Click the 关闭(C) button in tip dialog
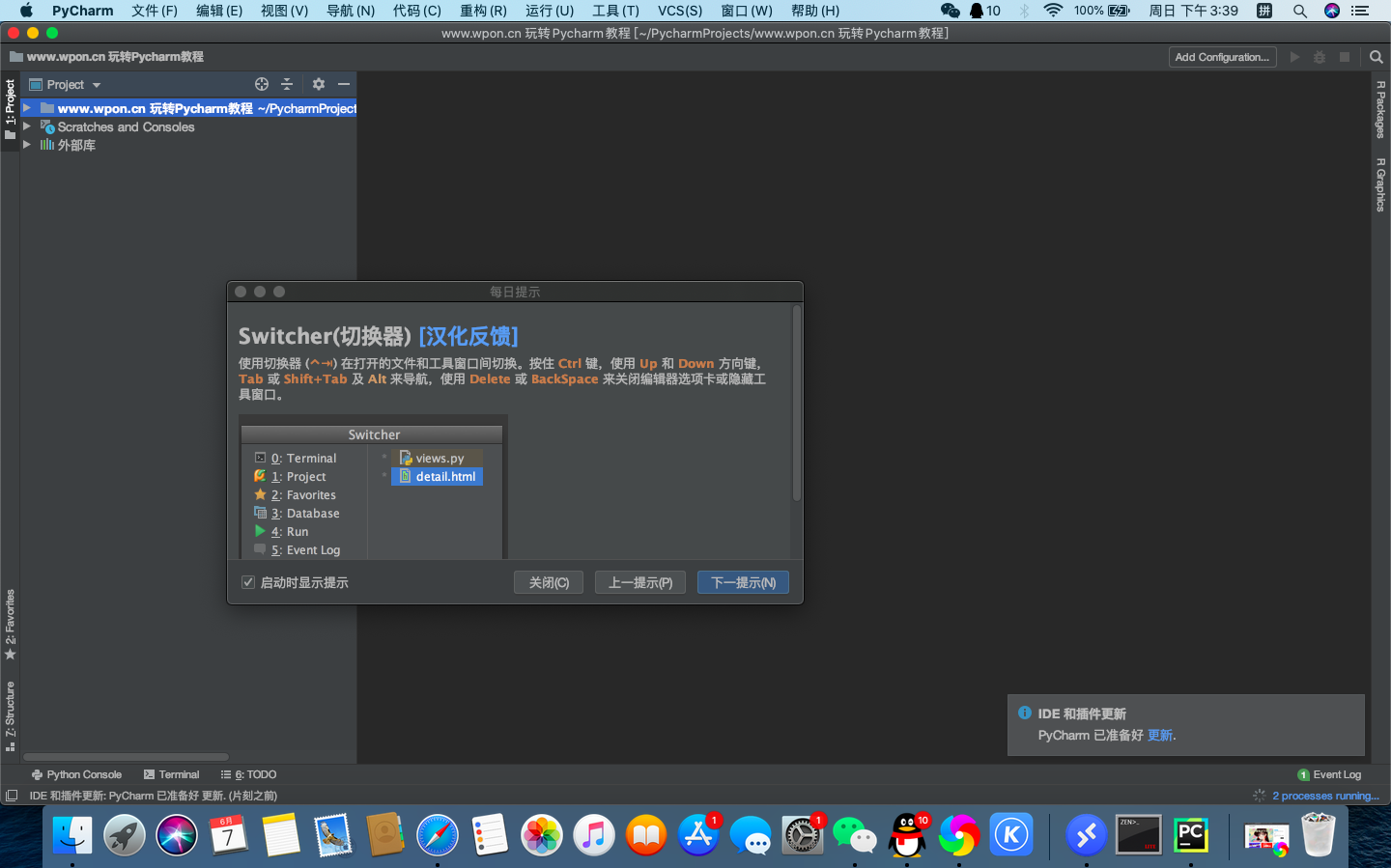This screenshot has height=868, width=1391. point(549,582)
